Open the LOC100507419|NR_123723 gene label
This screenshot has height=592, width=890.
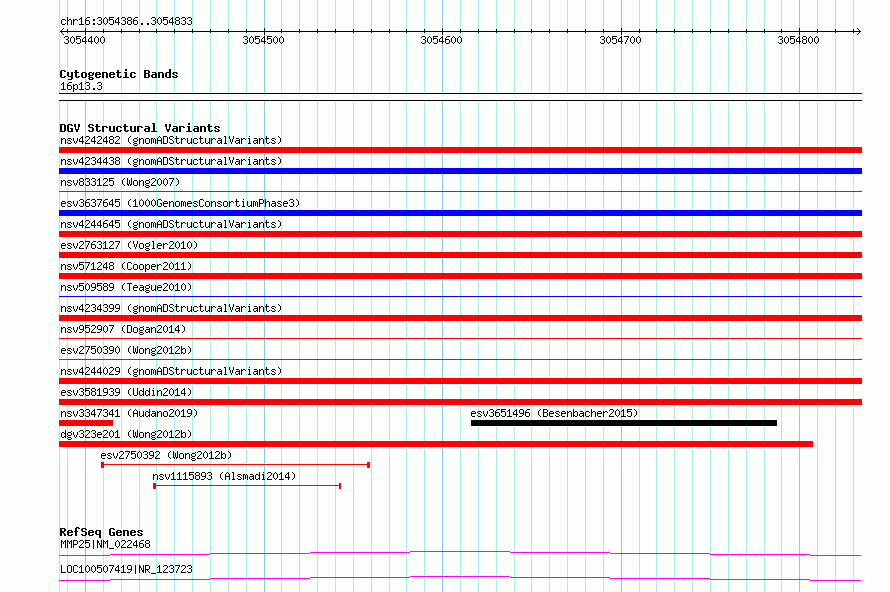[x=126, y=569]
